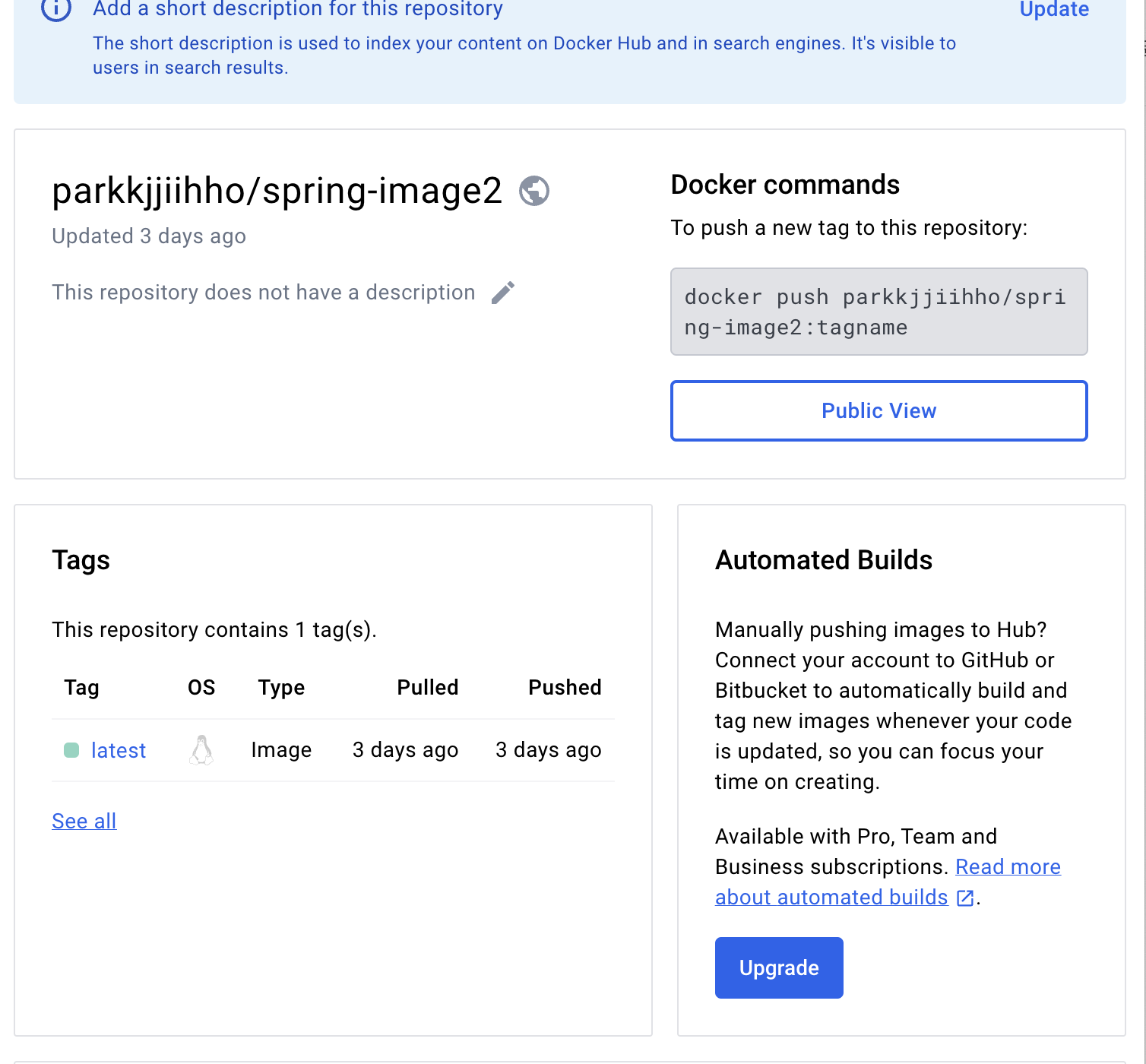Viewport: 1146px width, 1064px height.
Task: Click 'This repository does not have a description'
Action: tap(264, 293)
